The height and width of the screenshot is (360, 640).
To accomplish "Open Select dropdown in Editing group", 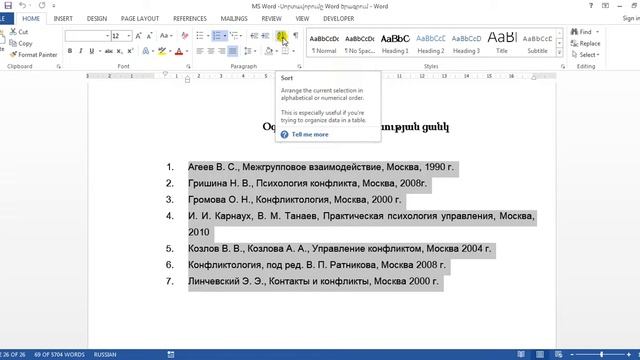I will (586, 55).
